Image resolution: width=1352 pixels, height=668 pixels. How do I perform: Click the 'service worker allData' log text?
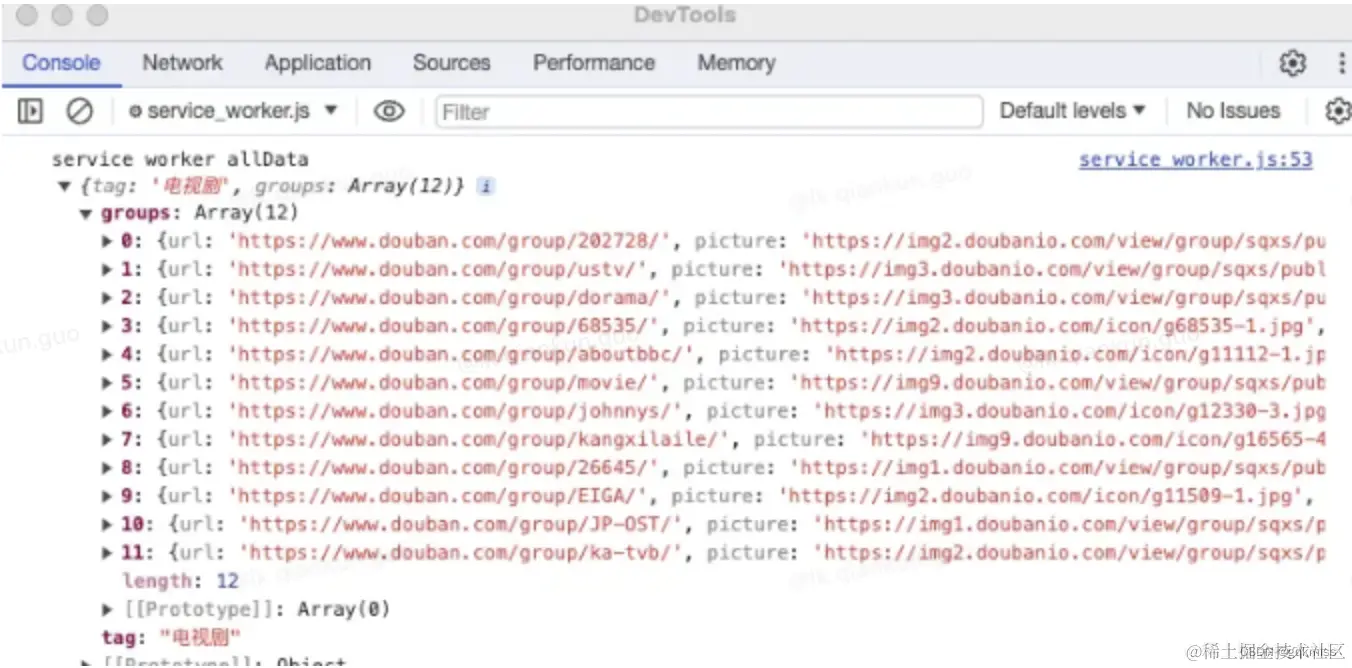(x=180, y=159)
